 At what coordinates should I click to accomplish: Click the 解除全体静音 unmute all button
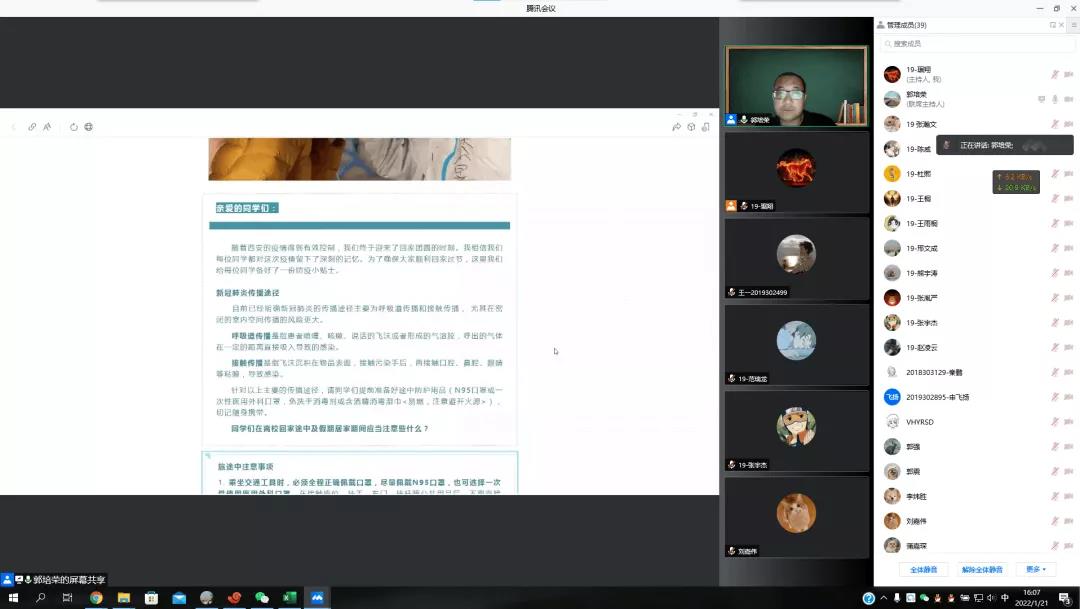[982, 569]
